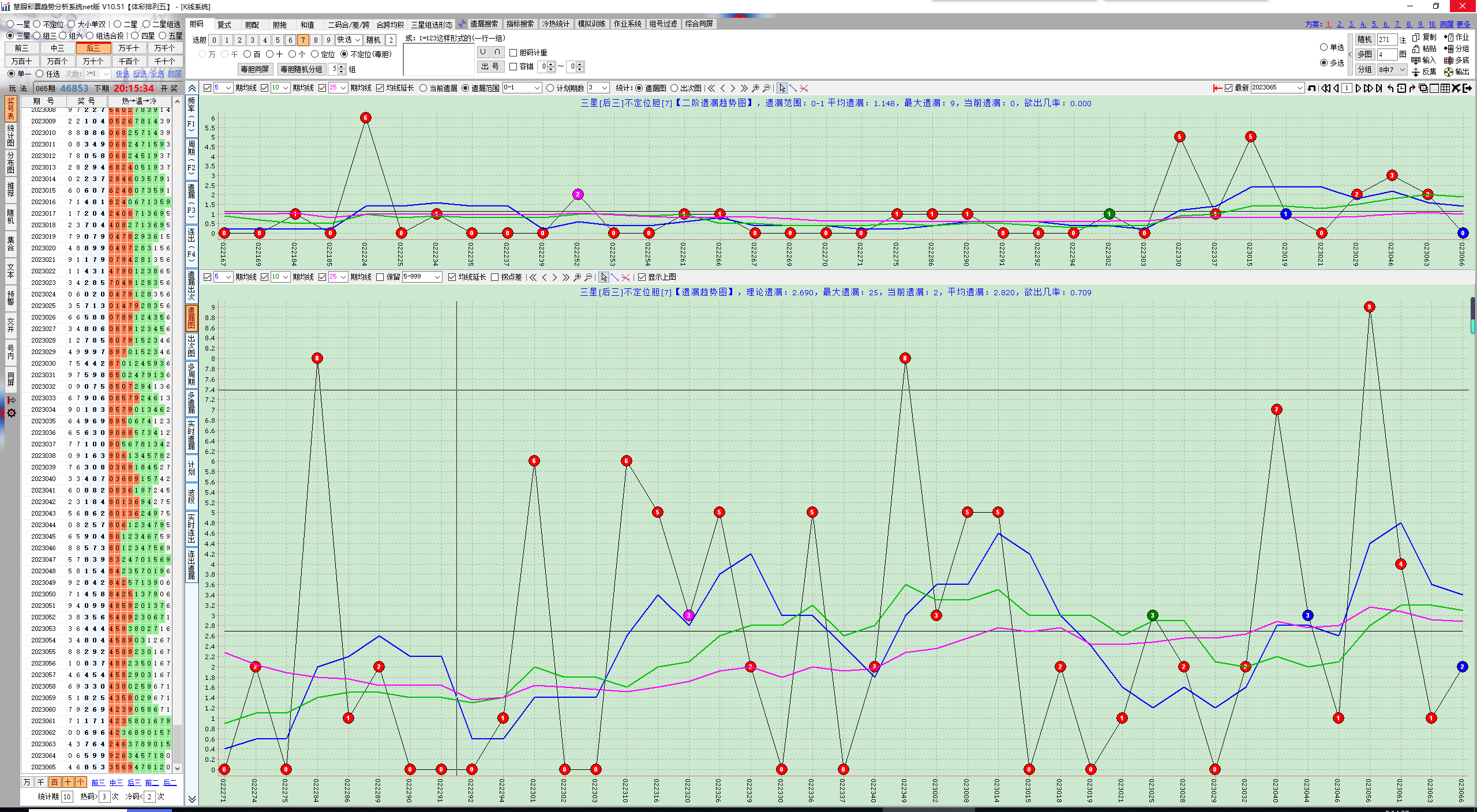1477x812 pixels.
Task: Open the 计划期数 dropdown showing 3
Action: (x=598, y=88)
